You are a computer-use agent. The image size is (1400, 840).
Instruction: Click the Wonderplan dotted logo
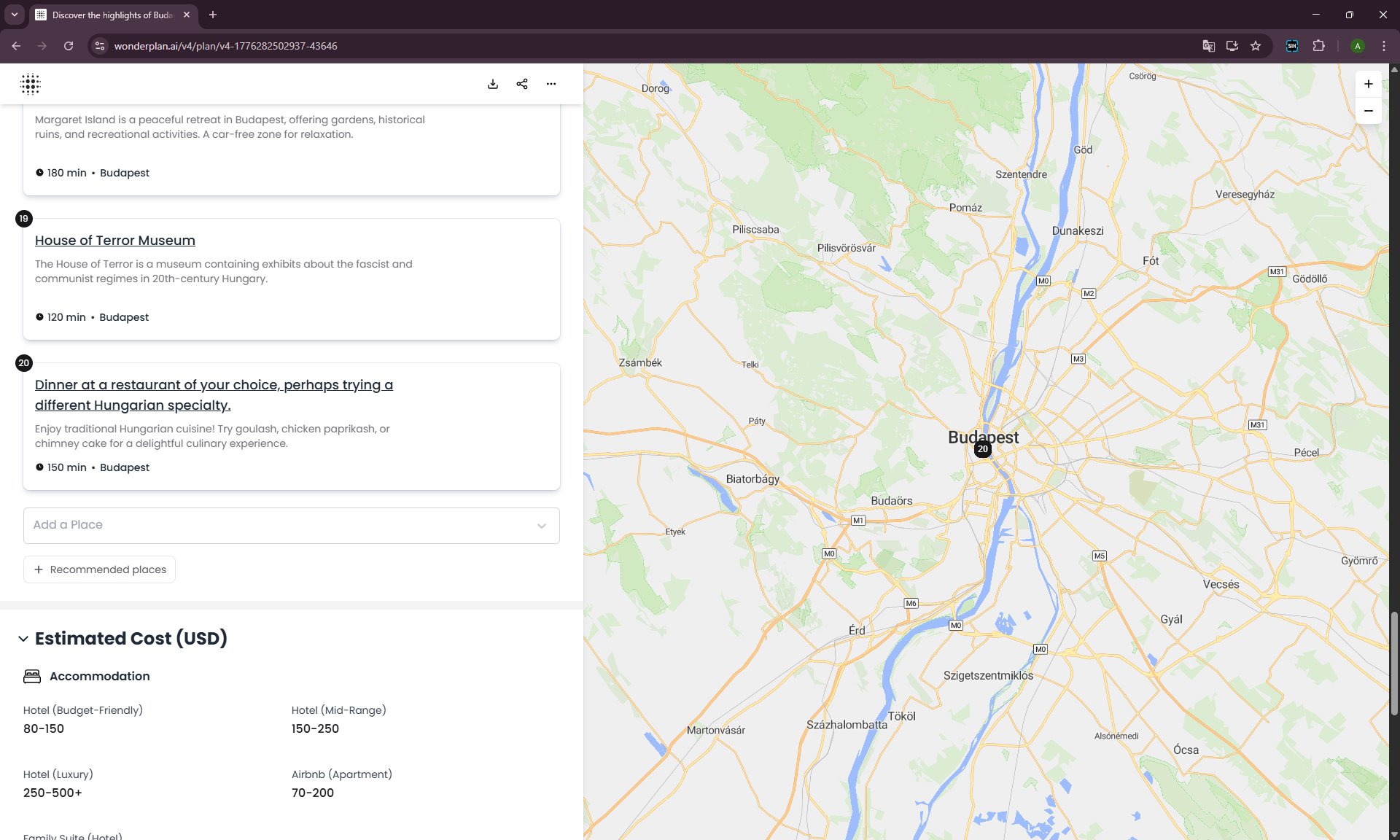pyautogui.click(x=31, y=84)
